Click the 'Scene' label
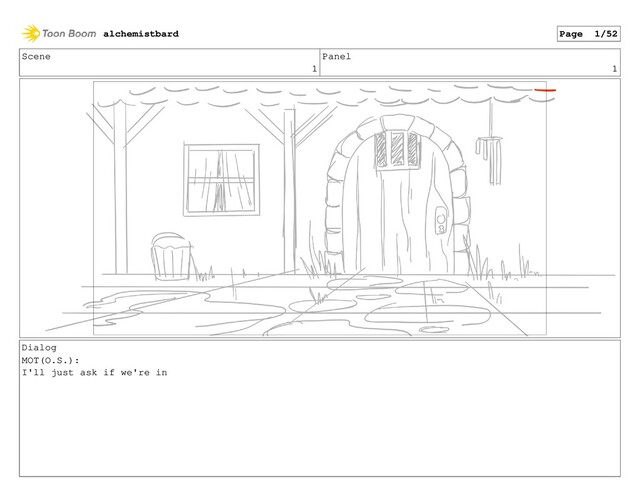Image resolution: width=640 pixels, height=496 pixels. pyautogui.click(x=36, y=57)
